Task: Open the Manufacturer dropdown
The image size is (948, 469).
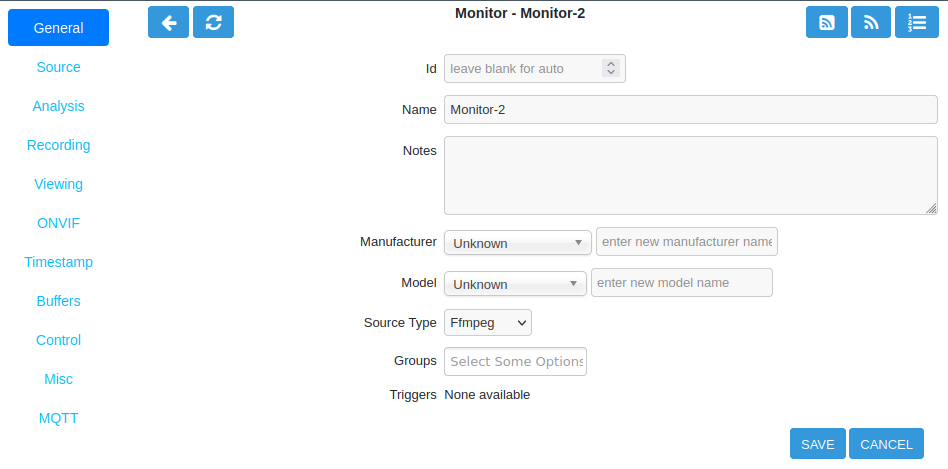Action: point(518,243)
